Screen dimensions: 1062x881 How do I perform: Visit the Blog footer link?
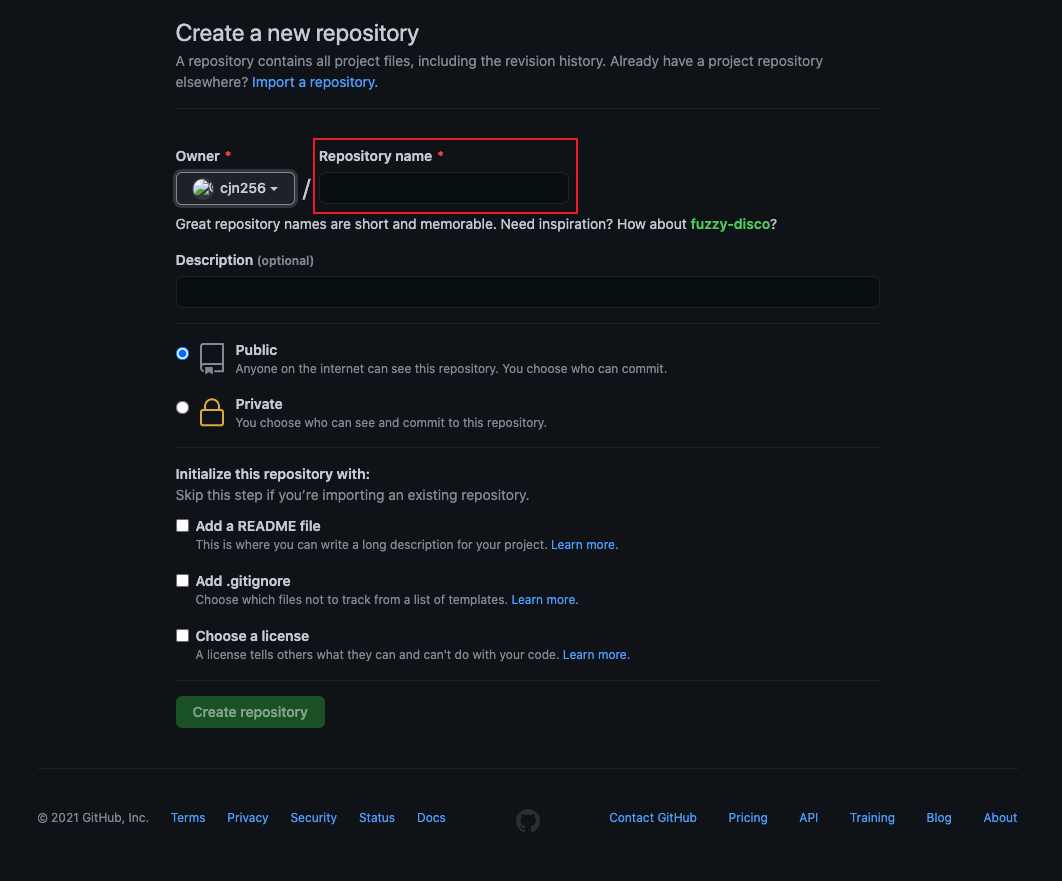pyautogui.click(x=939, y=817)
